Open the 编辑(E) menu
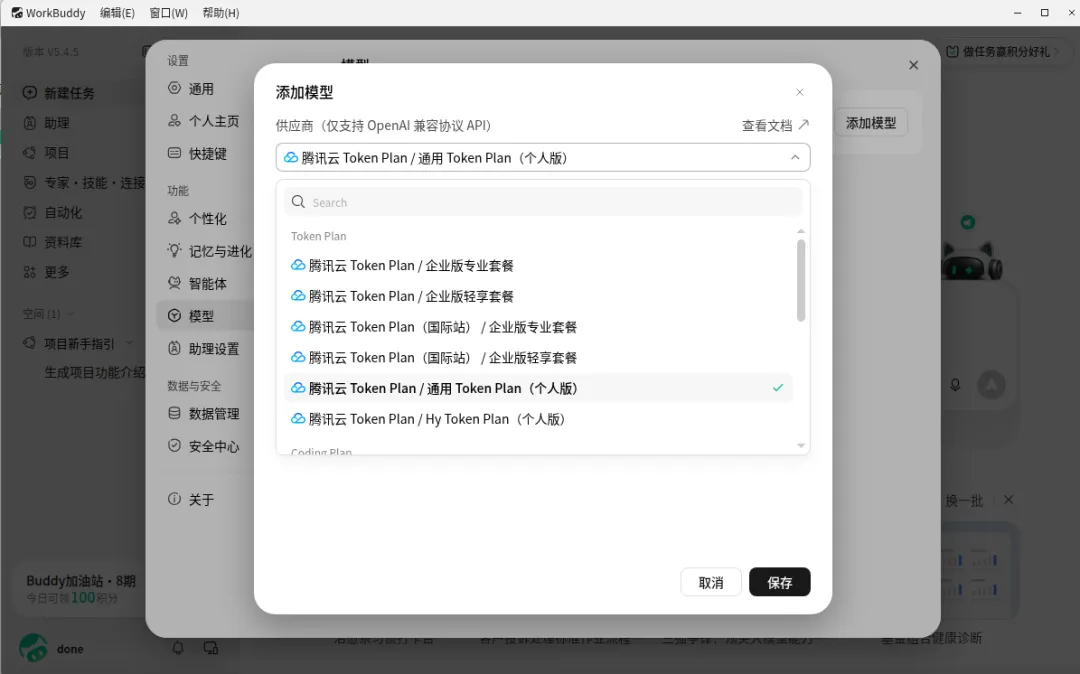This screenshot has height=674, width=1080. click(117, 12)
